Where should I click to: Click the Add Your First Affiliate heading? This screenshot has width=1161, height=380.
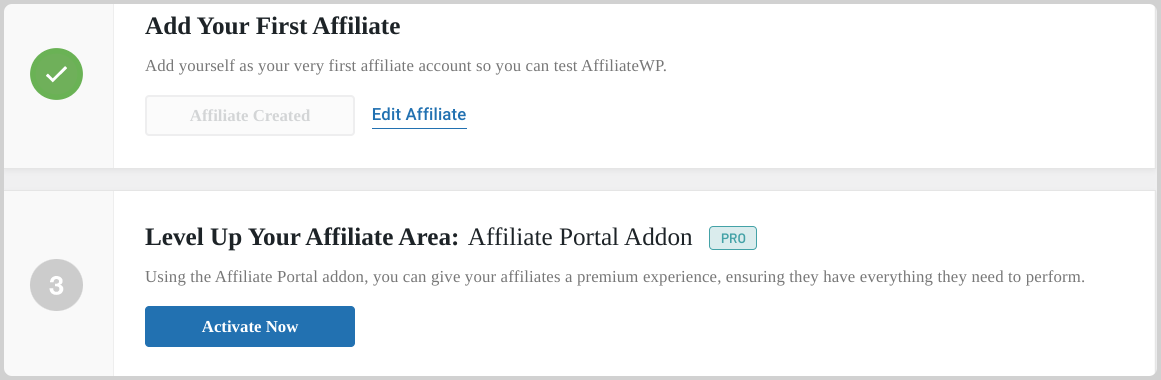[272, 26]
